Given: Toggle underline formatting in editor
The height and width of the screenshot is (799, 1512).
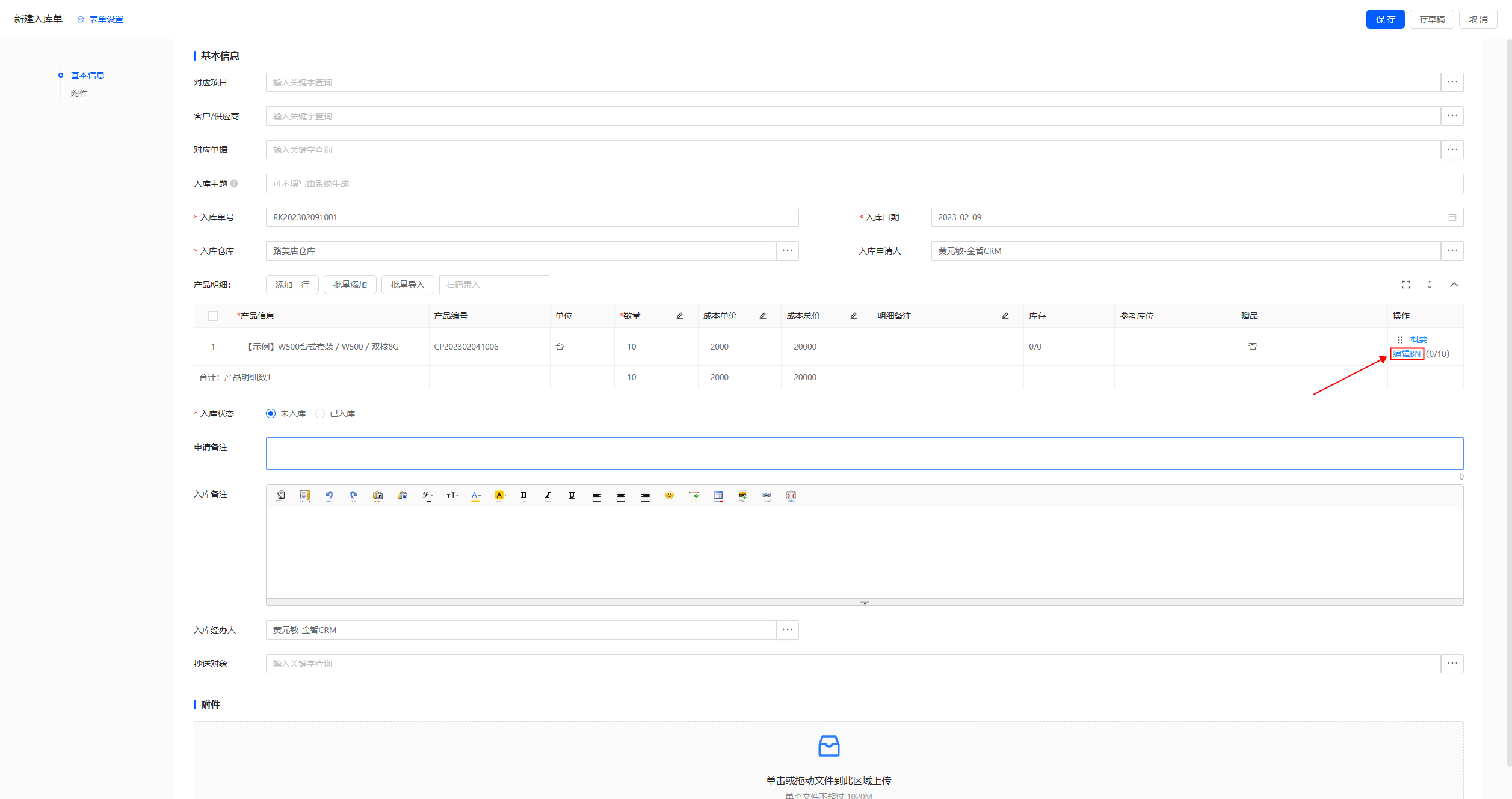Looking at the screenshot, I should [x=572, y=496].
